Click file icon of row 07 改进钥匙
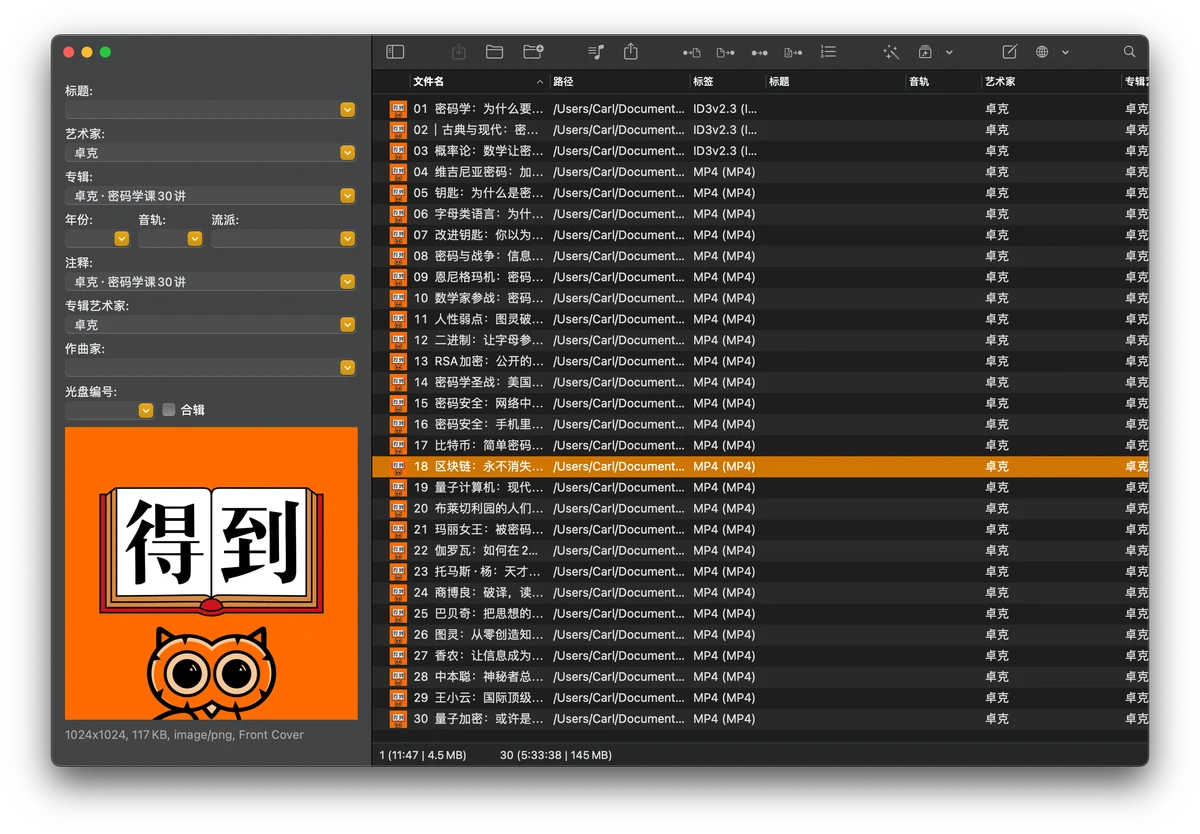1200x834 pixels. click(398, 235)
